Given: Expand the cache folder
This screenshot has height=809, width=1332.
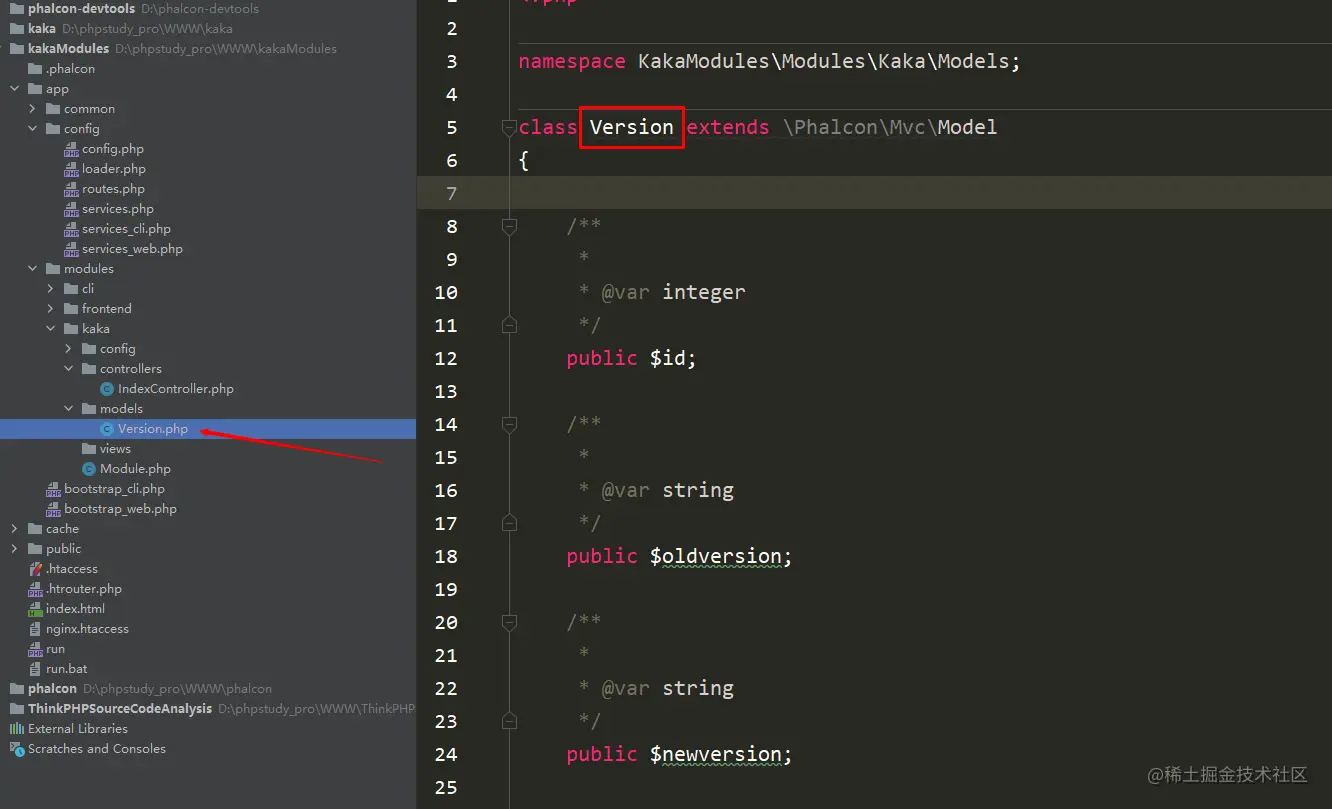Looking at the screenshot, I should point(15,529).
